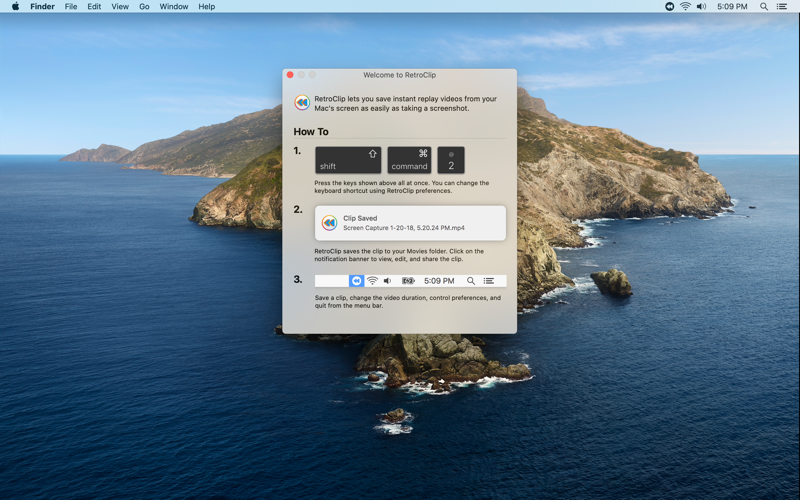Open the File menu
Screen dimensions: 800x500
point(71,7)
